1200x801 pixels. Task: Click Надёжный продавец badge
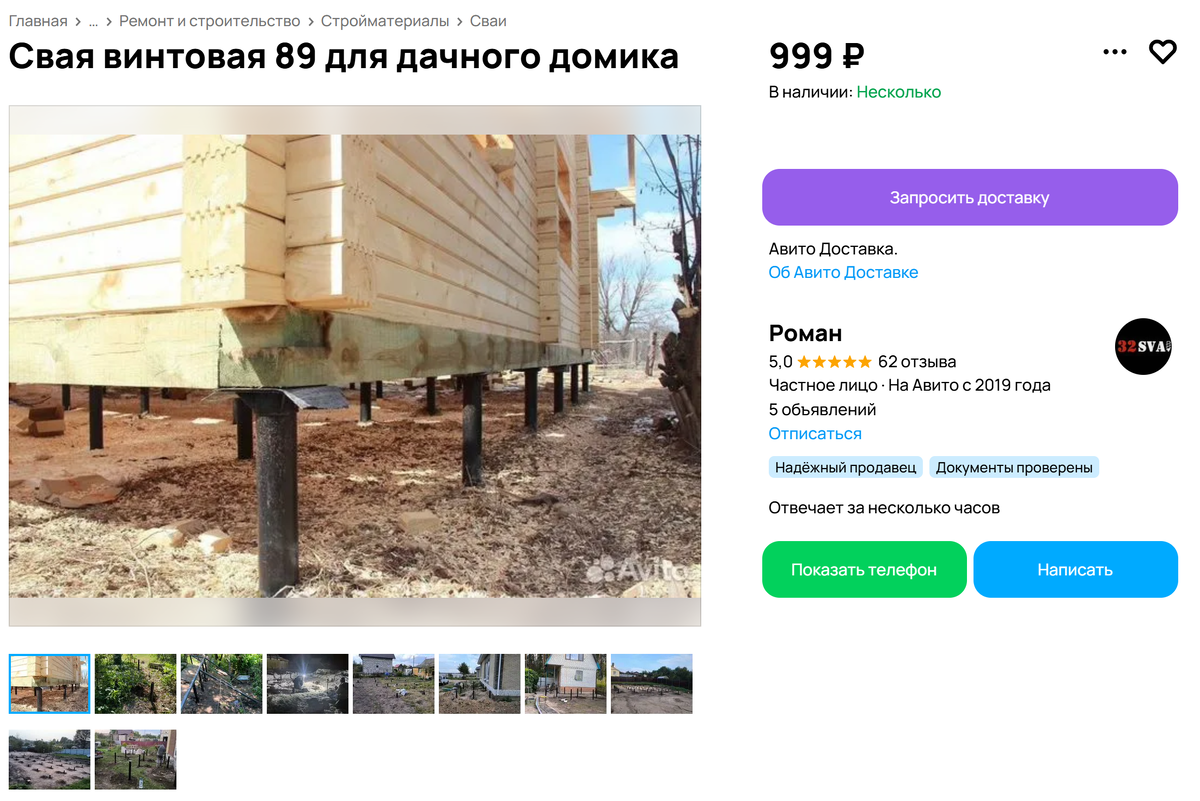846,467
